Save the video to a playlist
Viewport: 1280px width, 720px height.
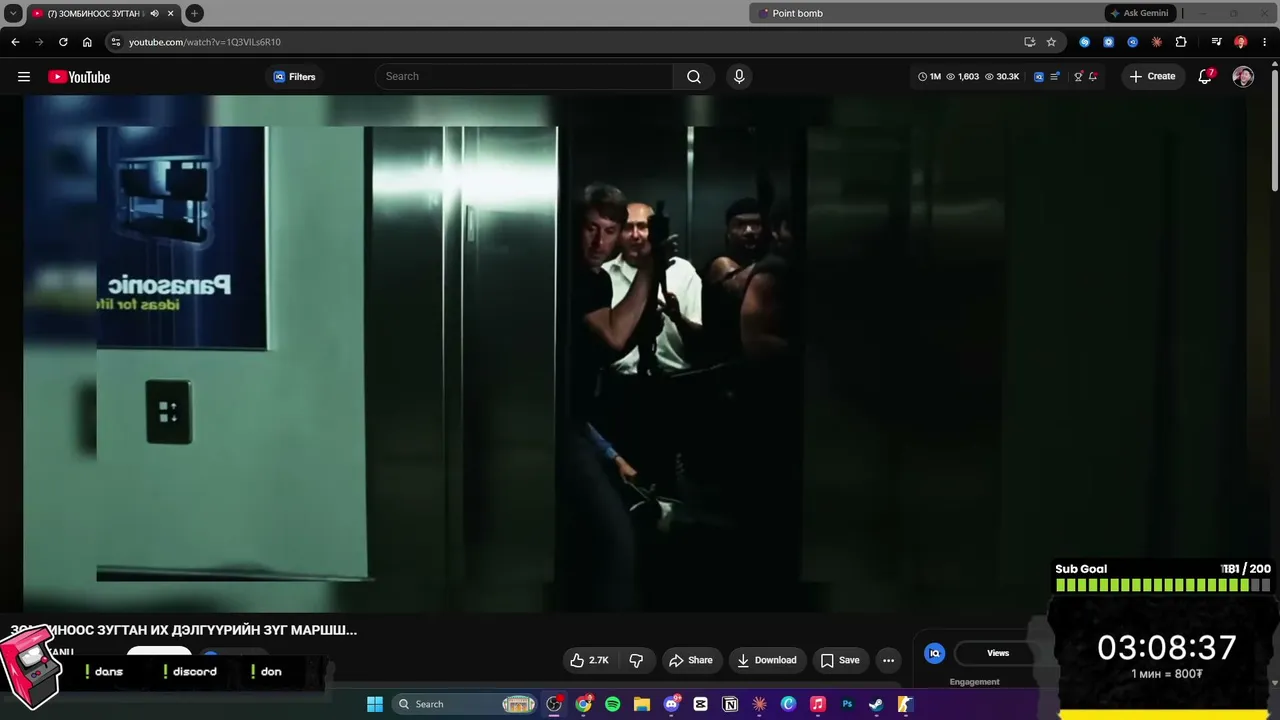pyautogui.click(x=840, y=660)
